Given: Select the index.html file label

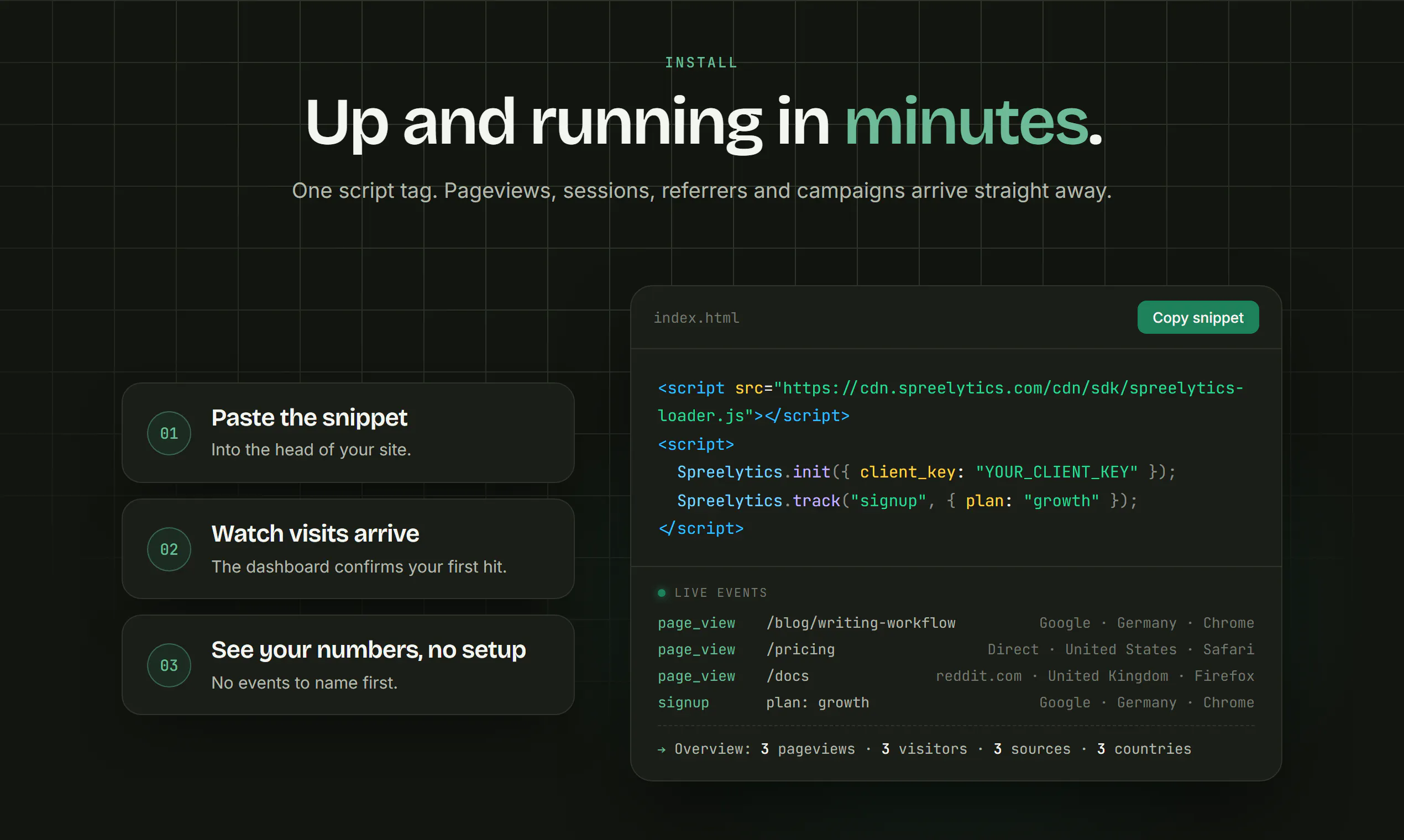Looking at the screenshot, I should 696,318.
